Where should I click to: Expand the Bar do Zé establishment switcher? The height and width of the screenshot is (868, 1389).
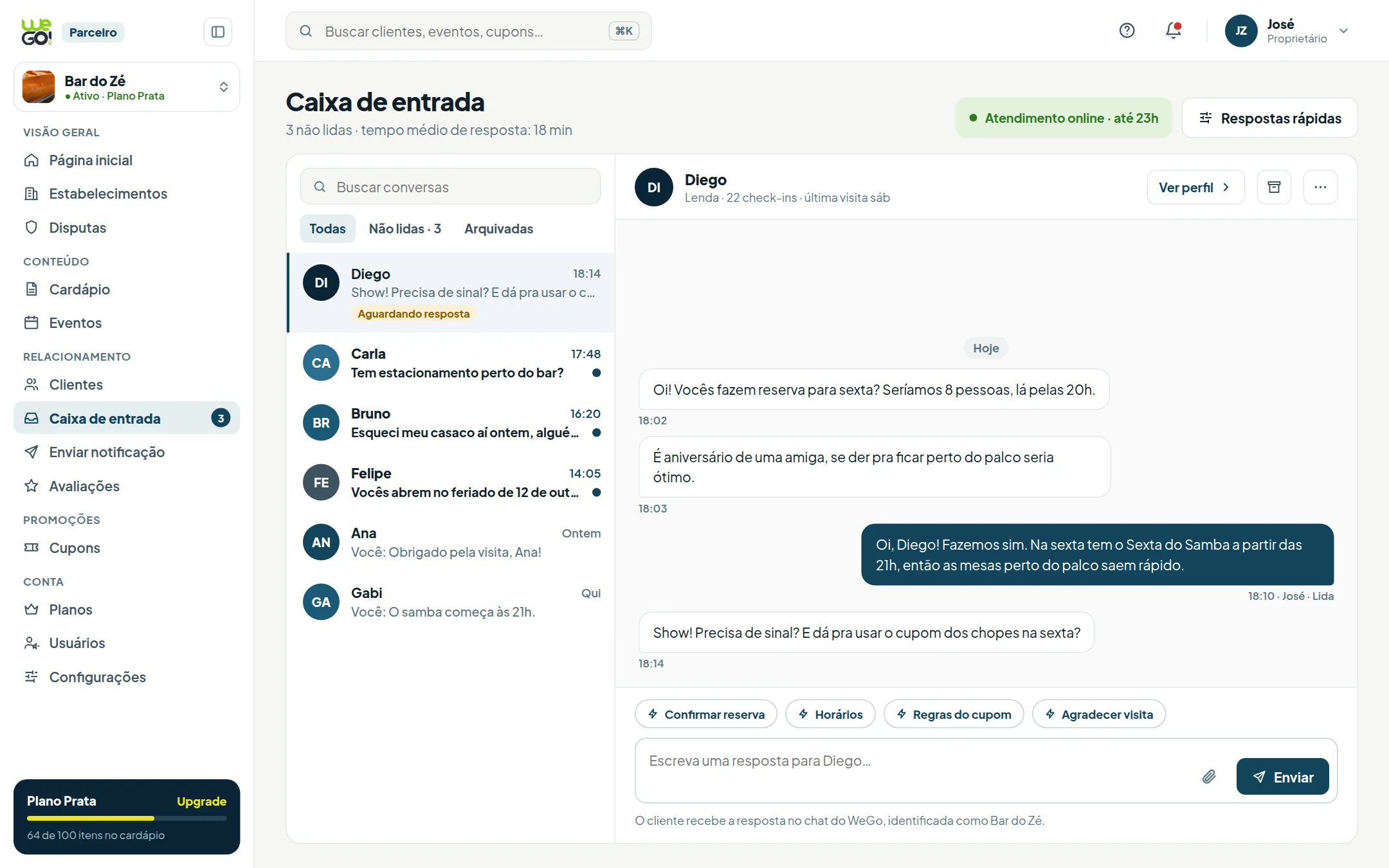(x=127, y=87)
